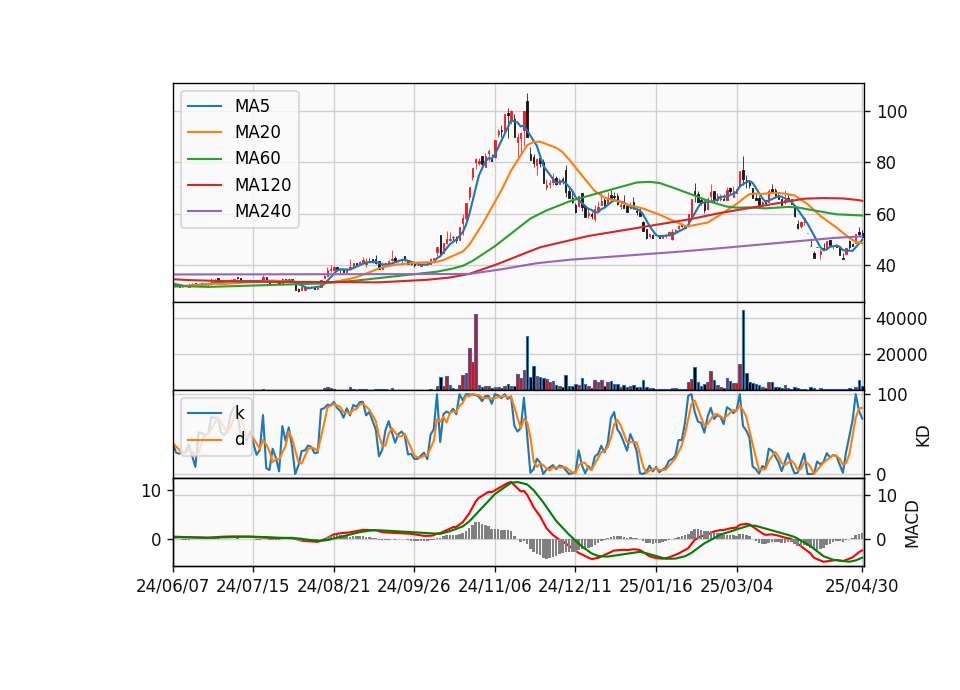Screen dimensions: 960x690
Task: Click the price axis value 60
Action: coord(887,215)
